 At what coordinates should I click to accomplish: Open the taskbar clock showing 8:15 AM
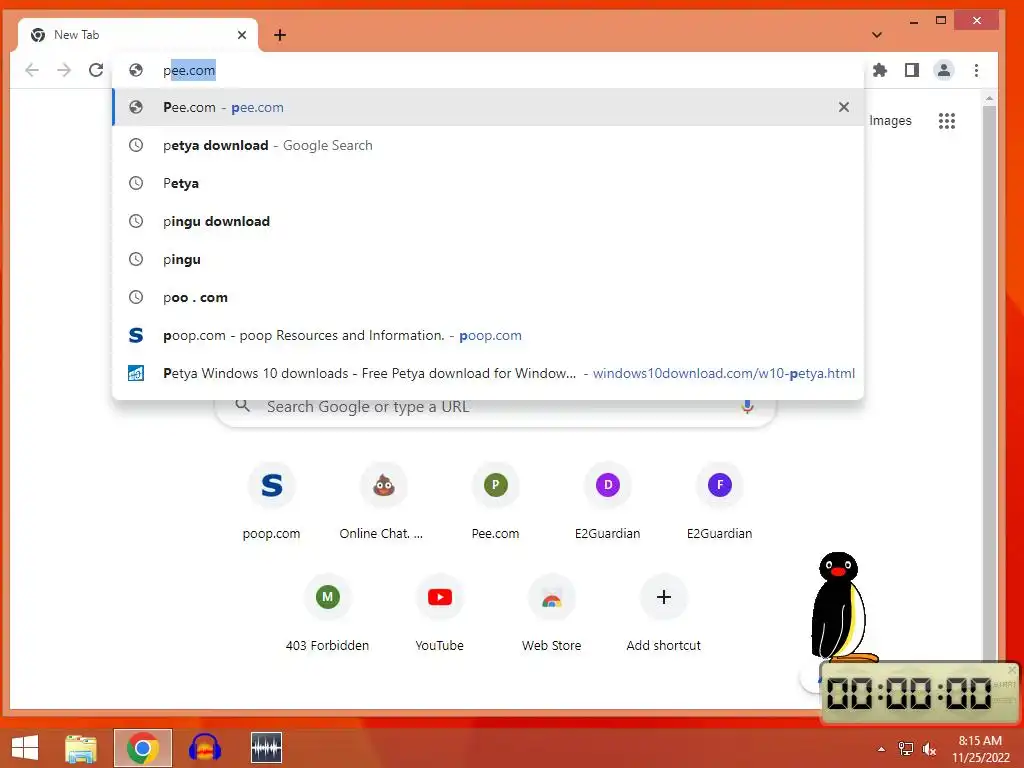pyautogui.click(x=980, y=749)
